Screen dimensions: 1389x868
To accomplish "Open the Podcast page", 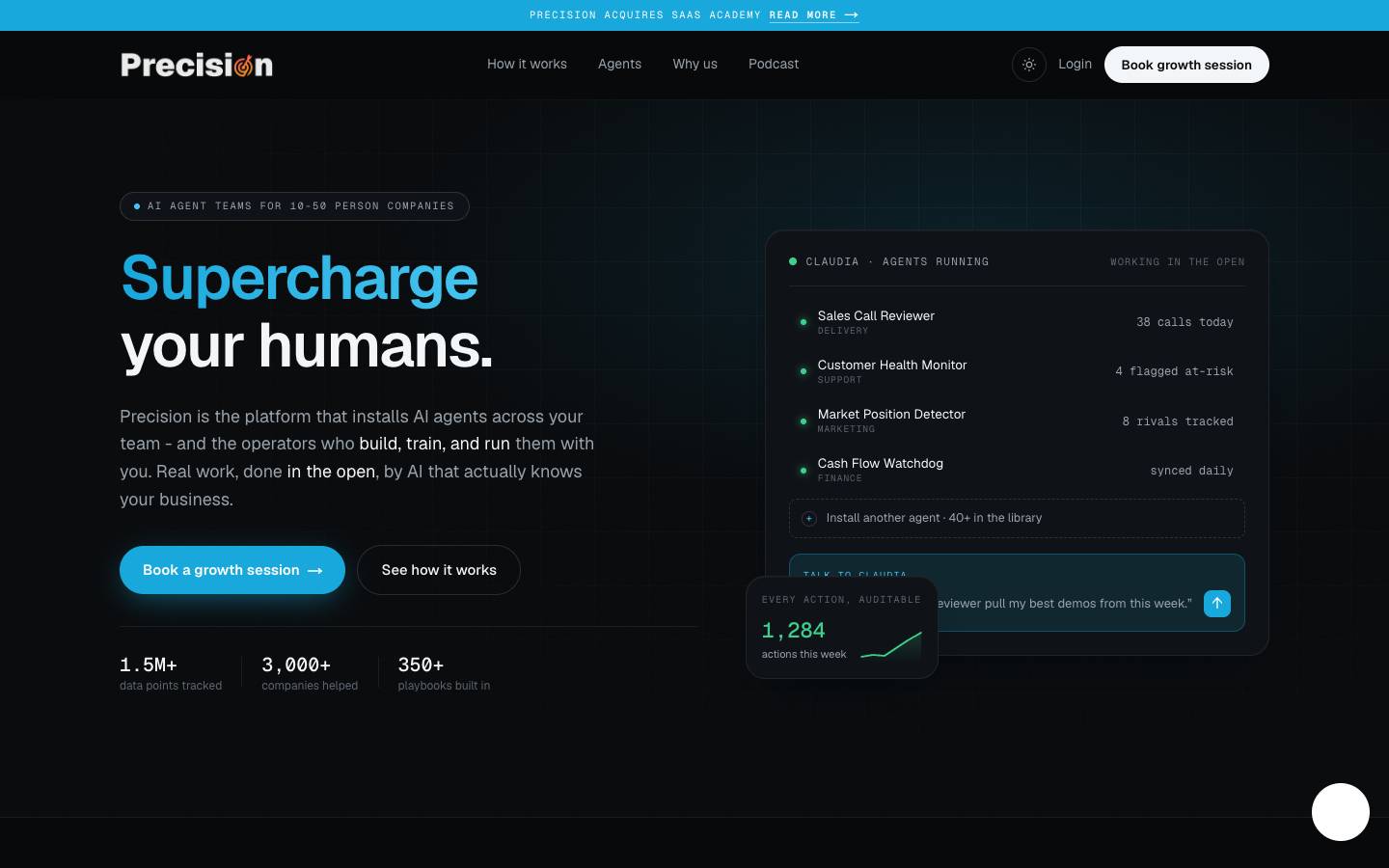I will (x=774, y=64).
